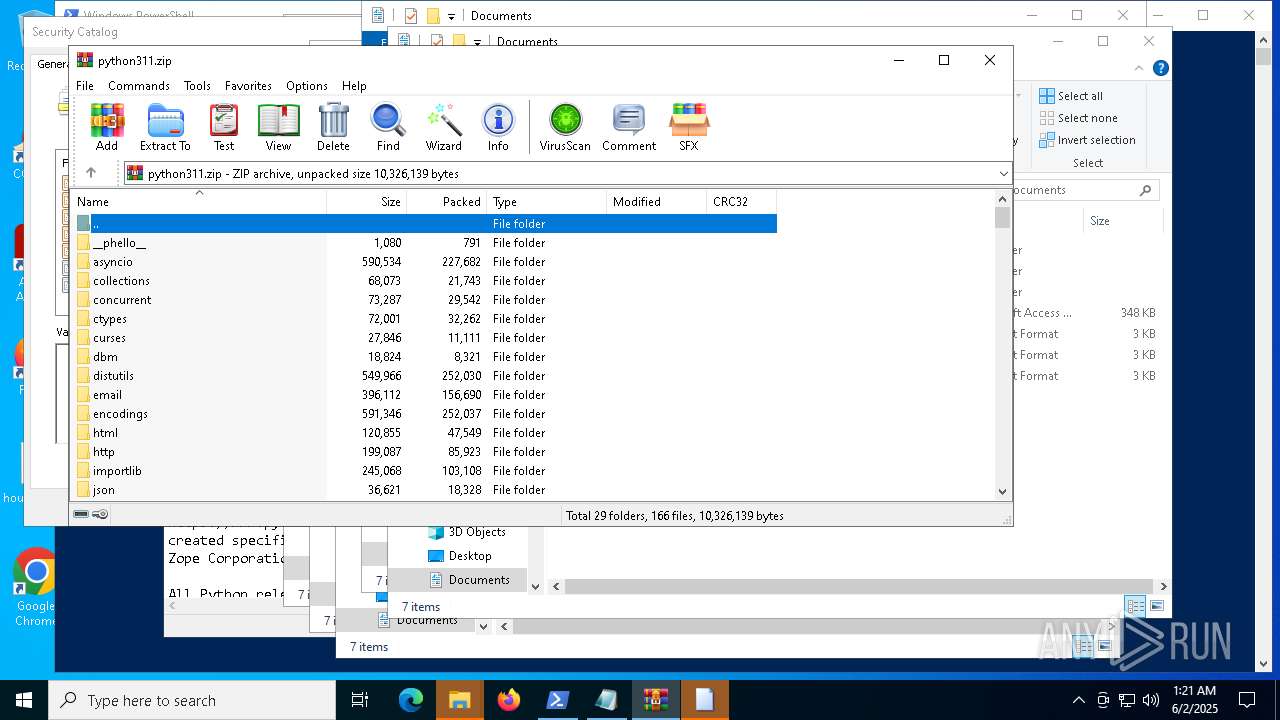Click Select none in Explorer ribbon
Viewport: 1280px width, 720px height.
(1078, 118)
